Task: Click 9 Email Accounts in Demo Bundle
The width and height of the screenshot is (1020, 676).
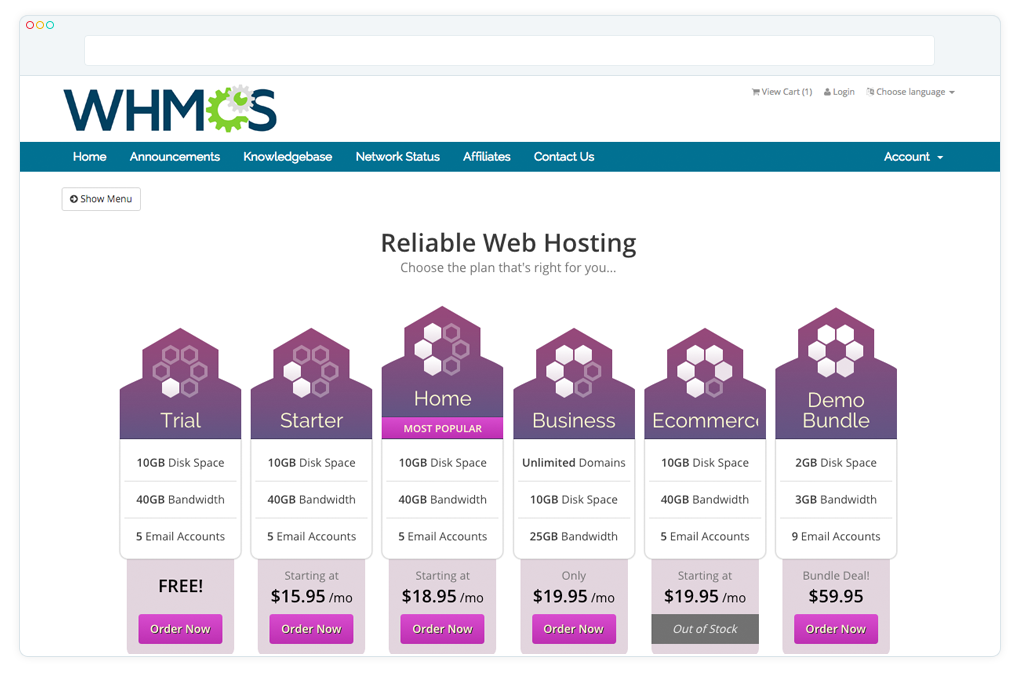Action: [x=836, y=536]
